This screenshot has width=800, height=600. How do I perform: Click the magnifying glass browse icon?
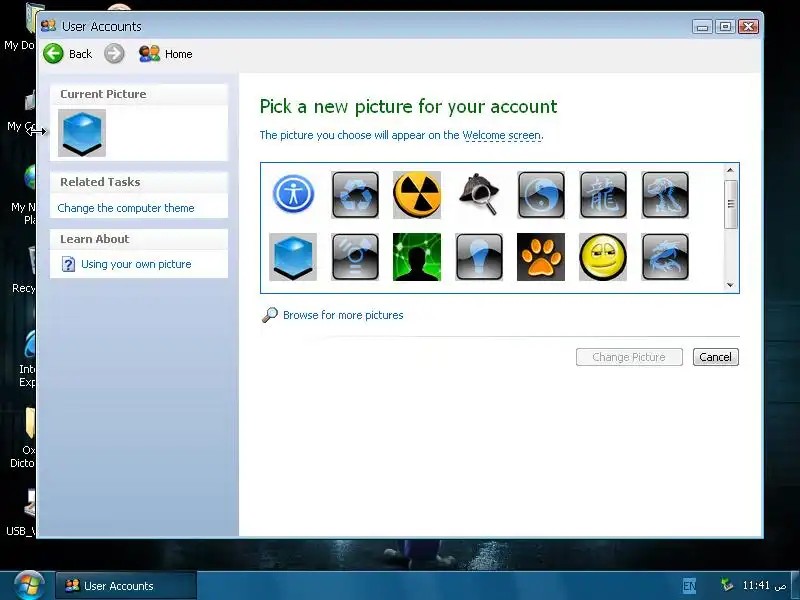(x=270, y=315)
